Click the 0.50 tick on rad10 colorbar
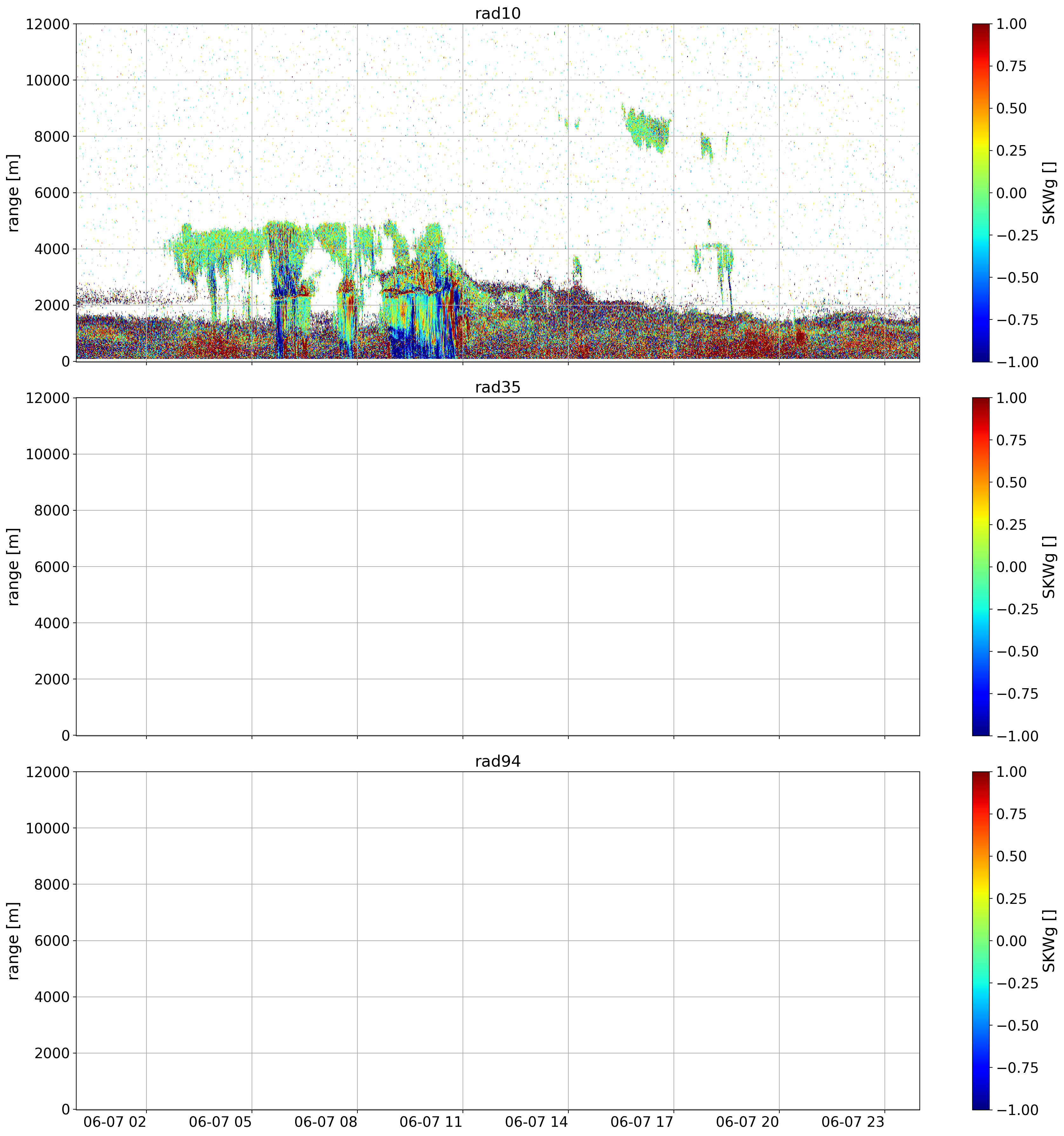Screen dimensions: 1064x1136 pyautogui.click(x=1011, y=109)
